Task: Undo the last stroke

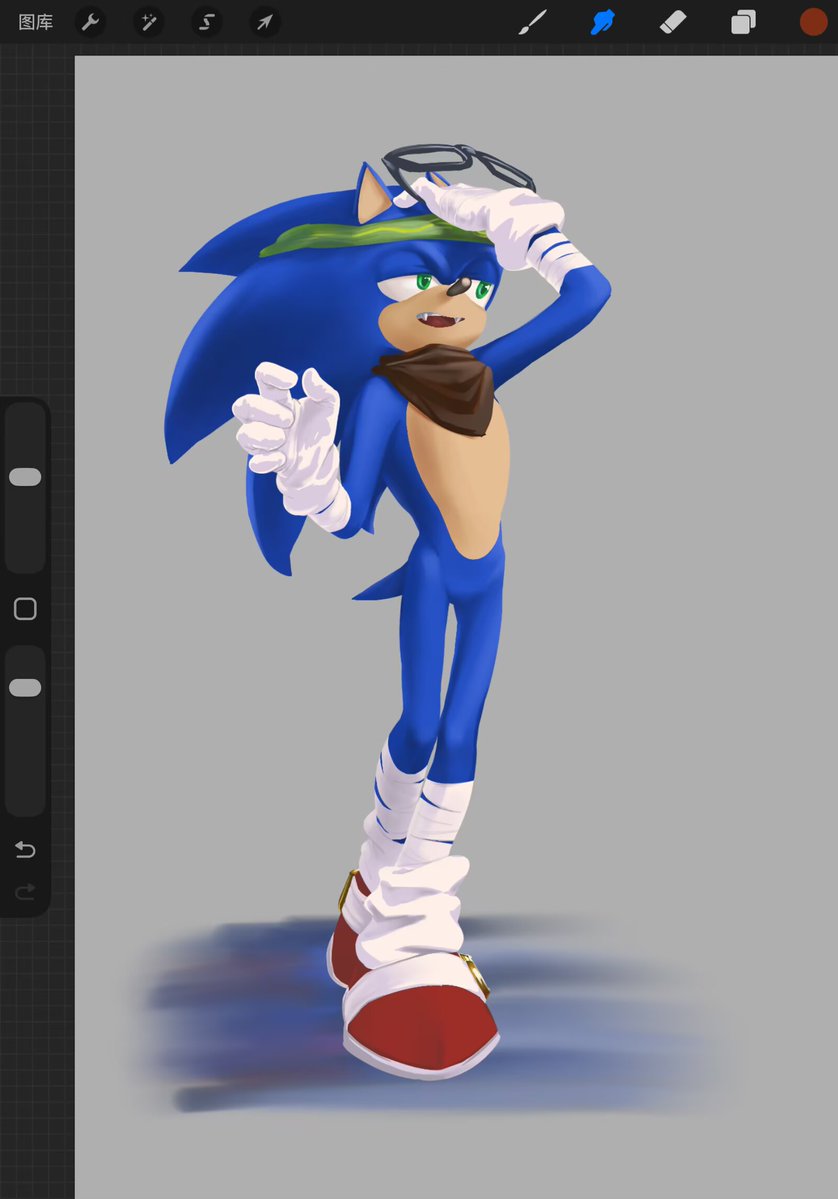Action: pos(25,849)
